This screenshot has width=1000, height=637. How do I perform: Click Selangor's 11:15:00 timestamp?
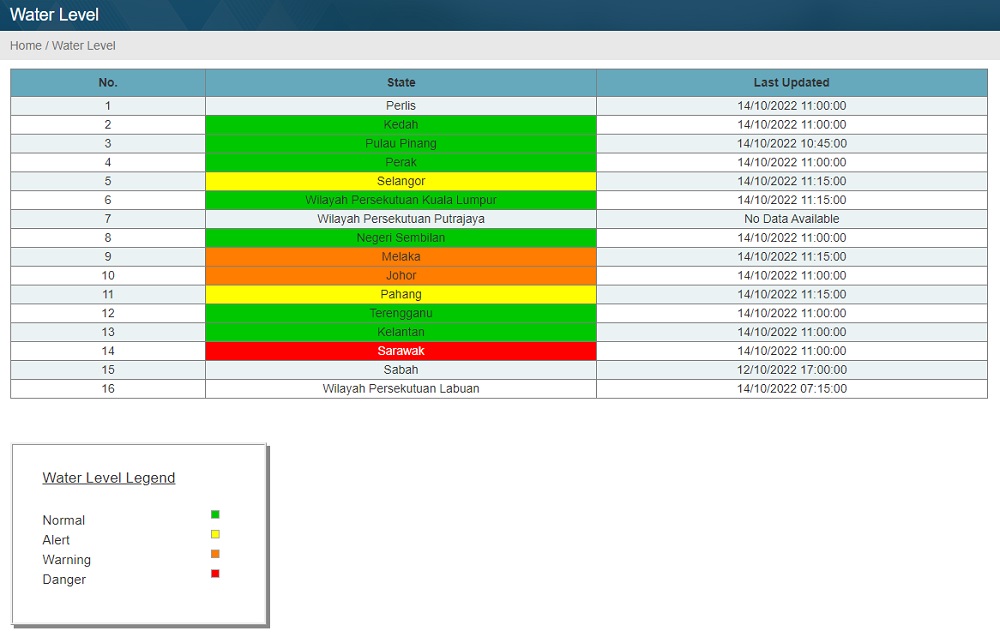click(791, 181)
